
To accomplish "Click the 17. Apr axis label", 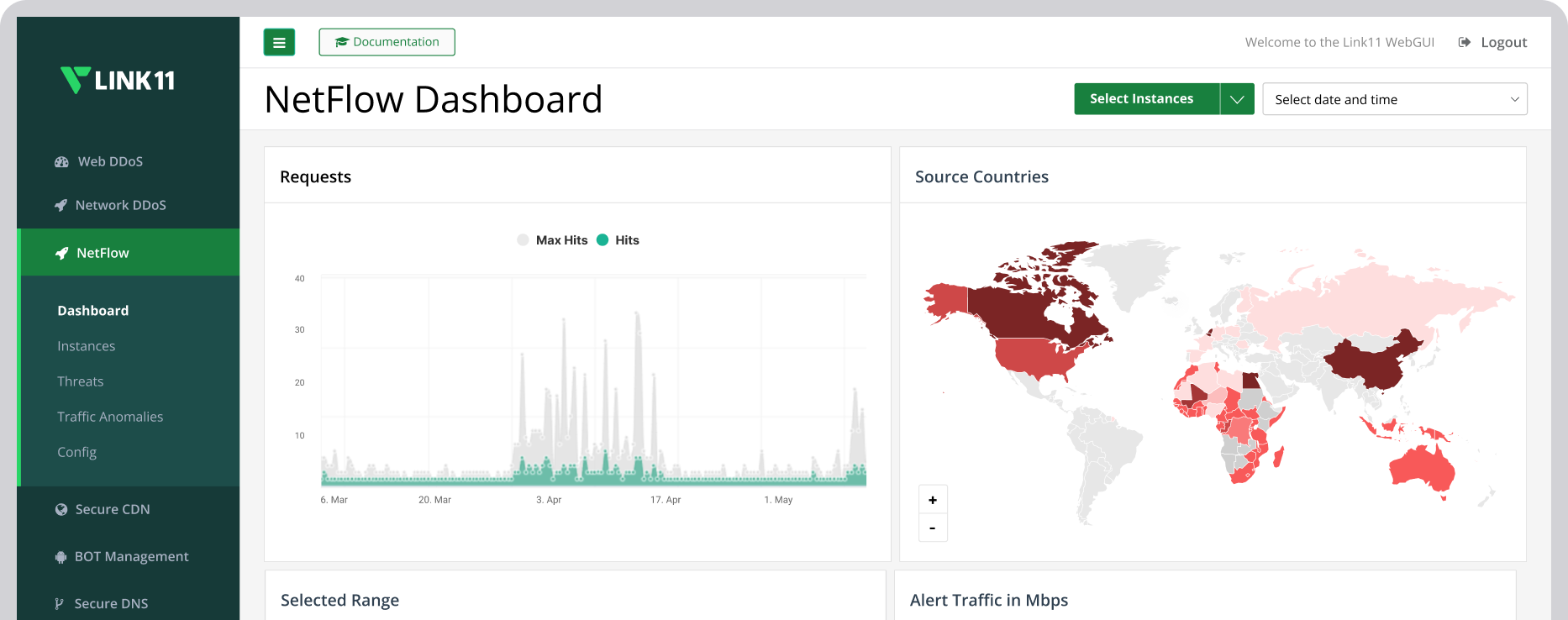I will click(x=666, y=500).
